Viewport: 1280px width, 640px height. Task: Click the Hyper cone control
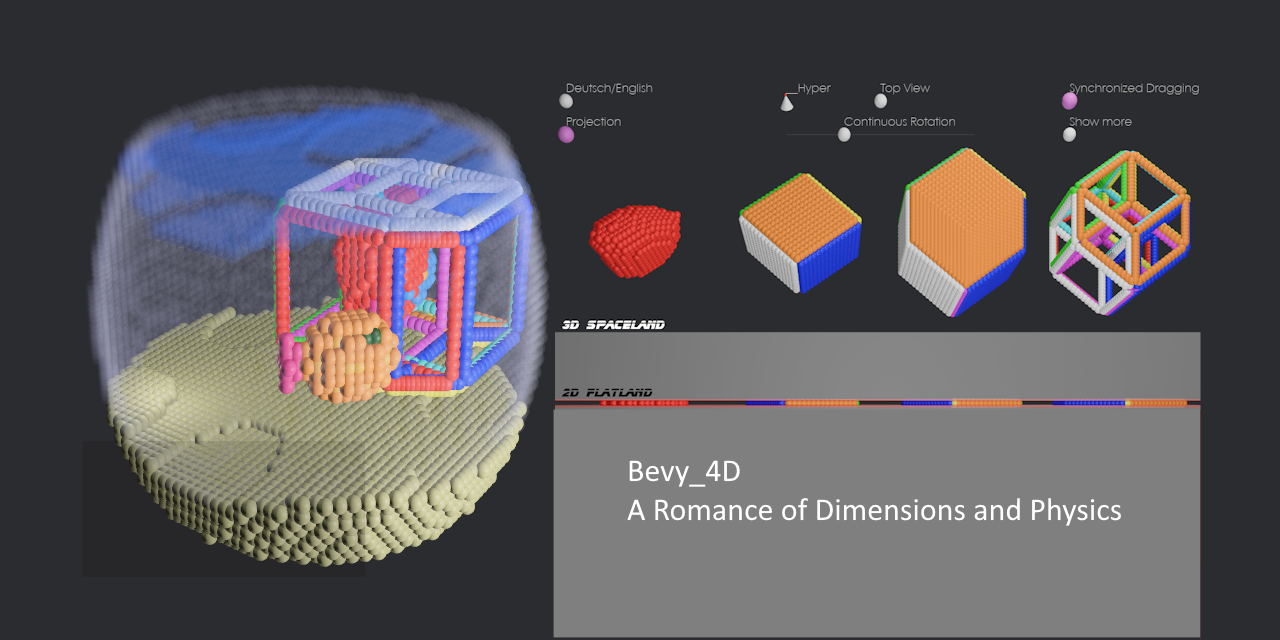coord(787,102)
